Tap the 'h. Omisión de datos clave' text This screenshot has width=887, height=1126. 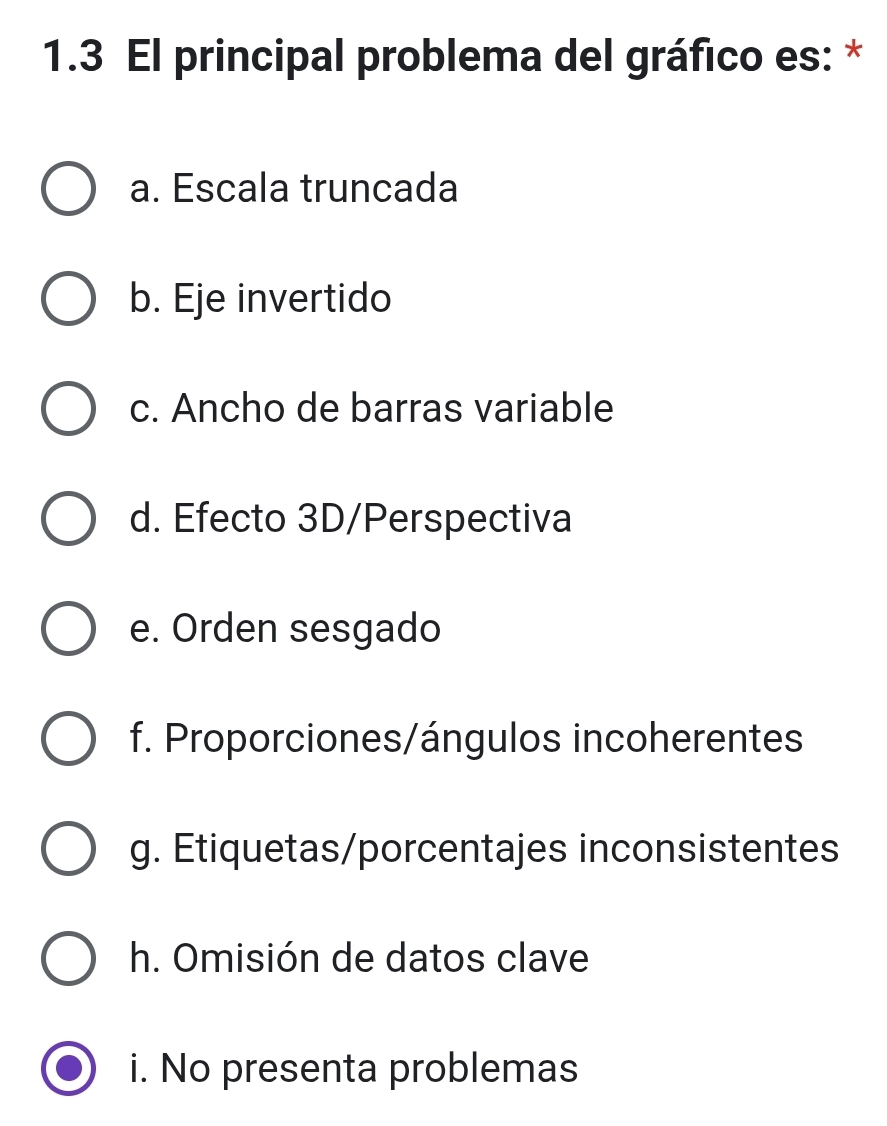[359, 959]
